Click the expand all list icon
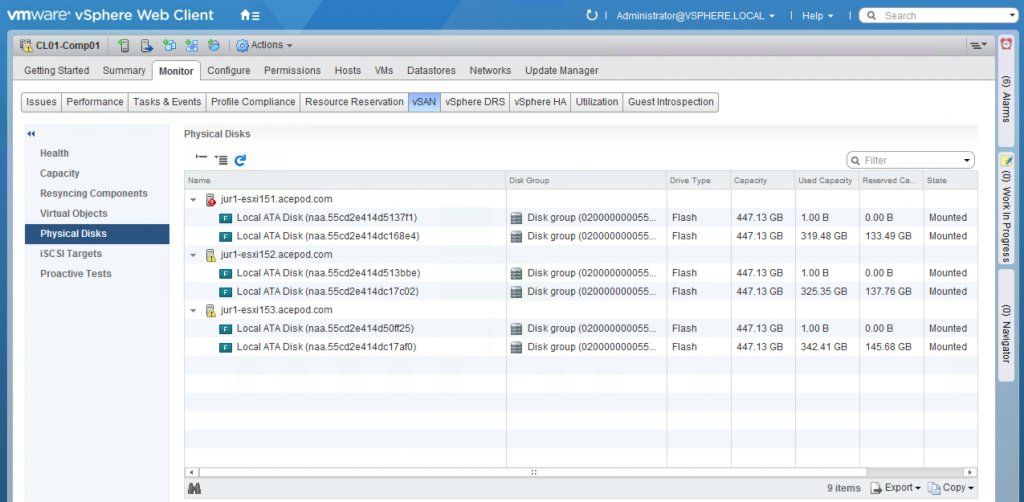This screenshot has width=1024, height=502. (221, 159)
